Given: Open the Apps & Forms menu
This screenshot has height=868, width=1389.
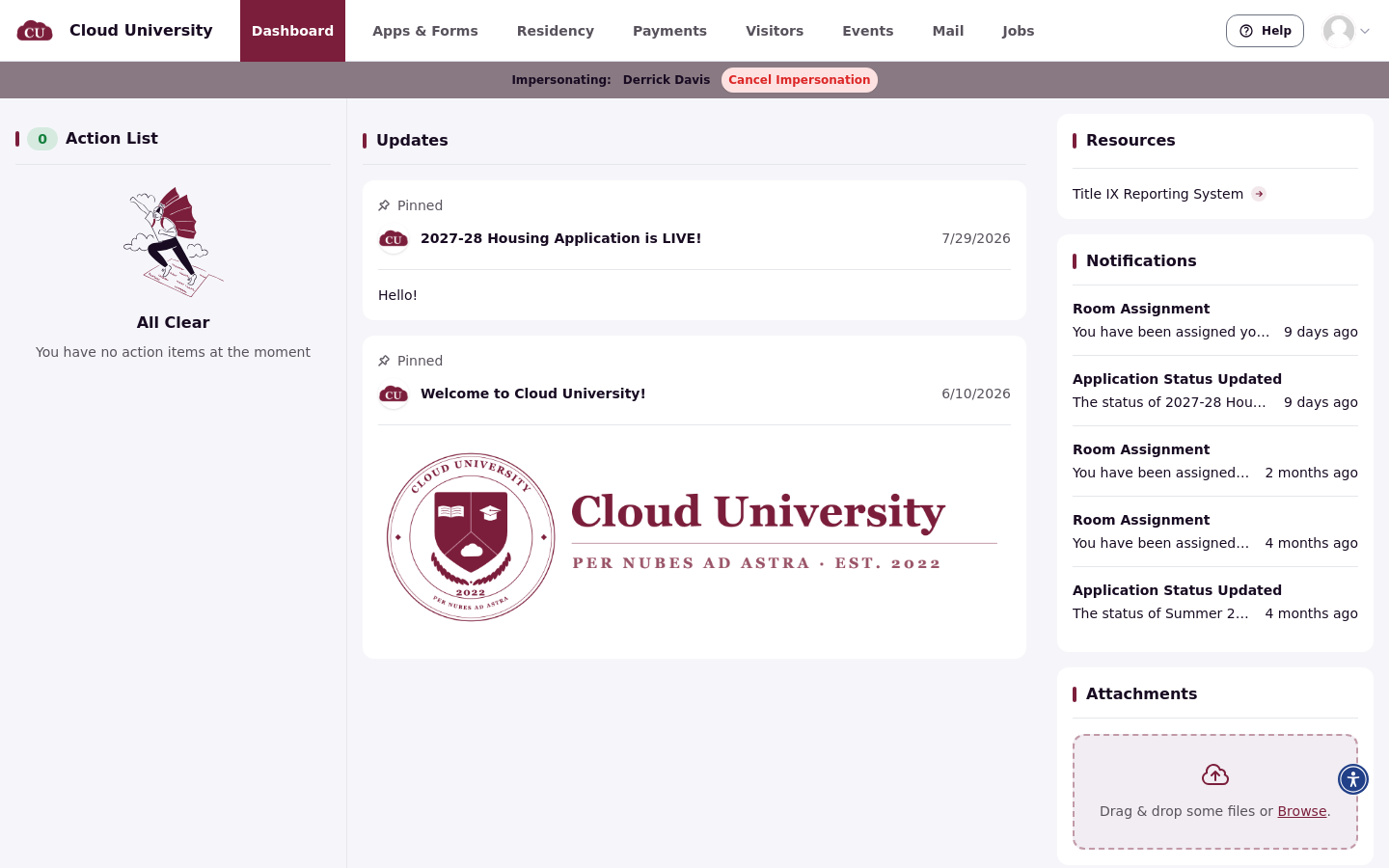Looking at the screenshot, I should (x=425, y=31).
